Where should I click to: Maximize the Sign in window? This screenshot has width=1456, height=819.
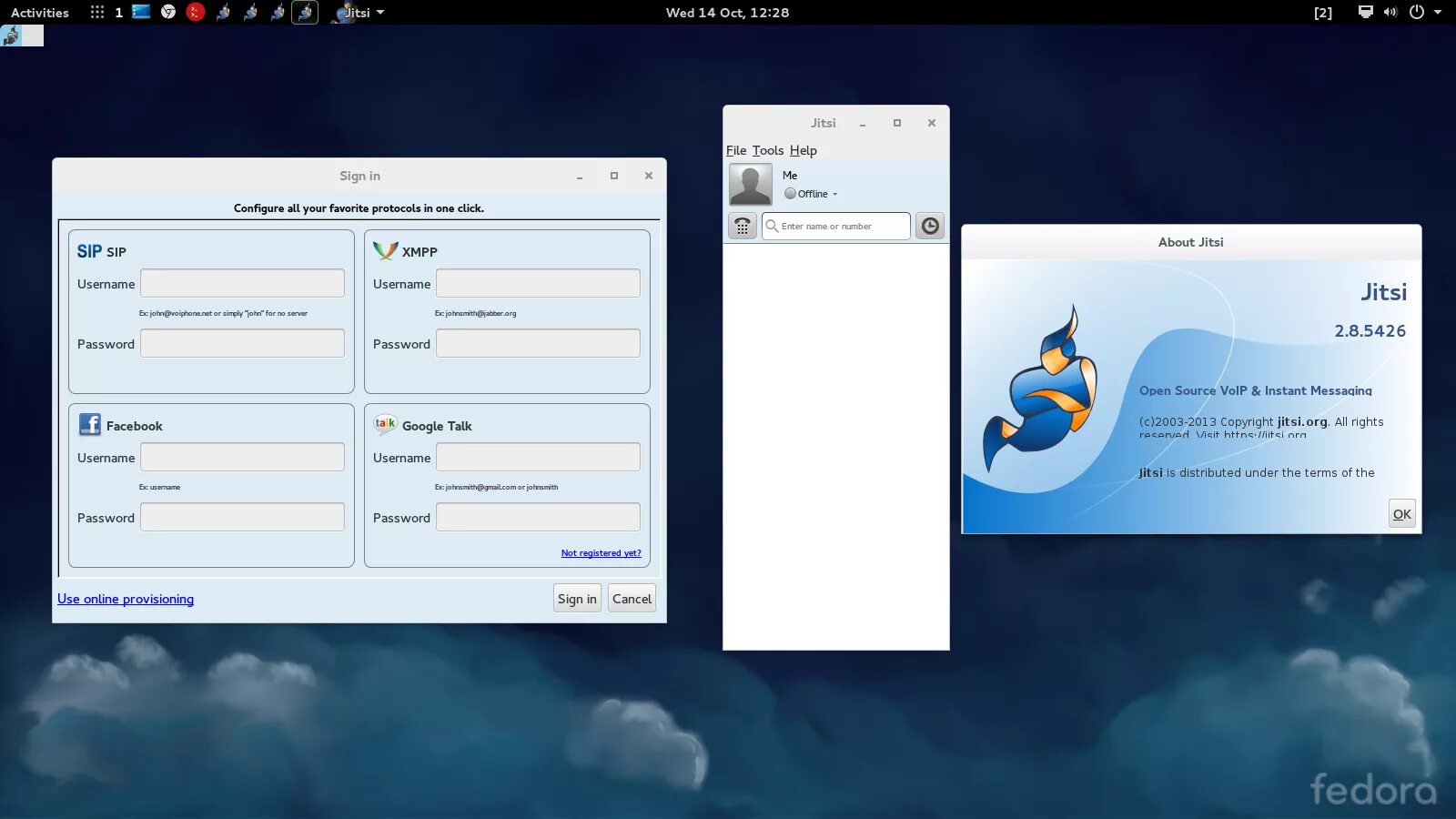(614, 176)
